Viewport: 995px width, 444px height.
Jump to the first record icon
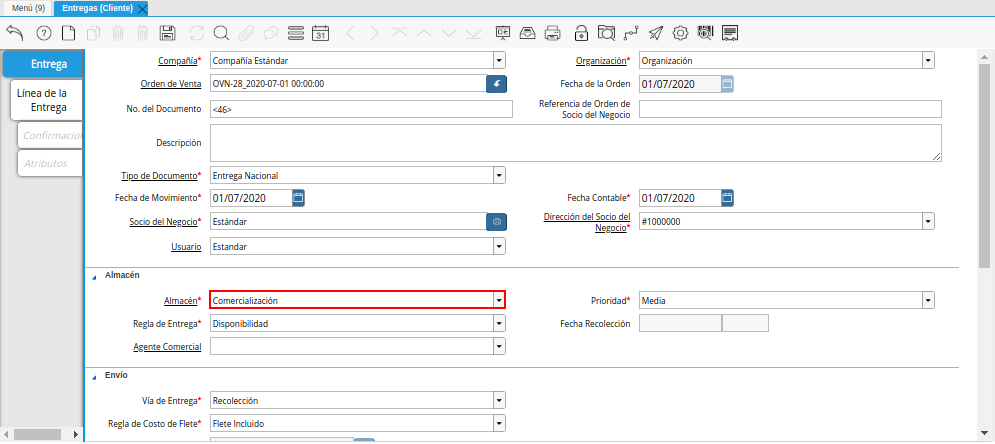399,33
